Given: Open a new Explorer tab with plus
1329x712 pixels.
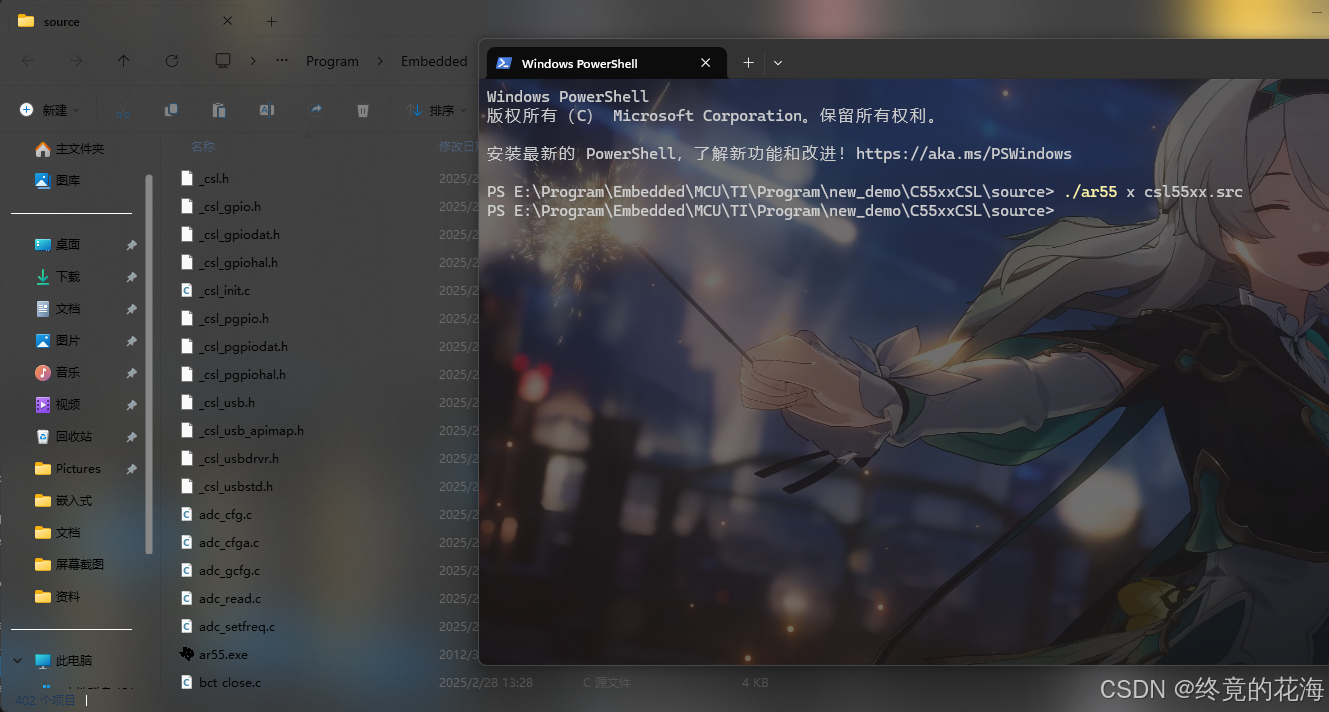Looking at the screenshot, I should click(271, 21).
